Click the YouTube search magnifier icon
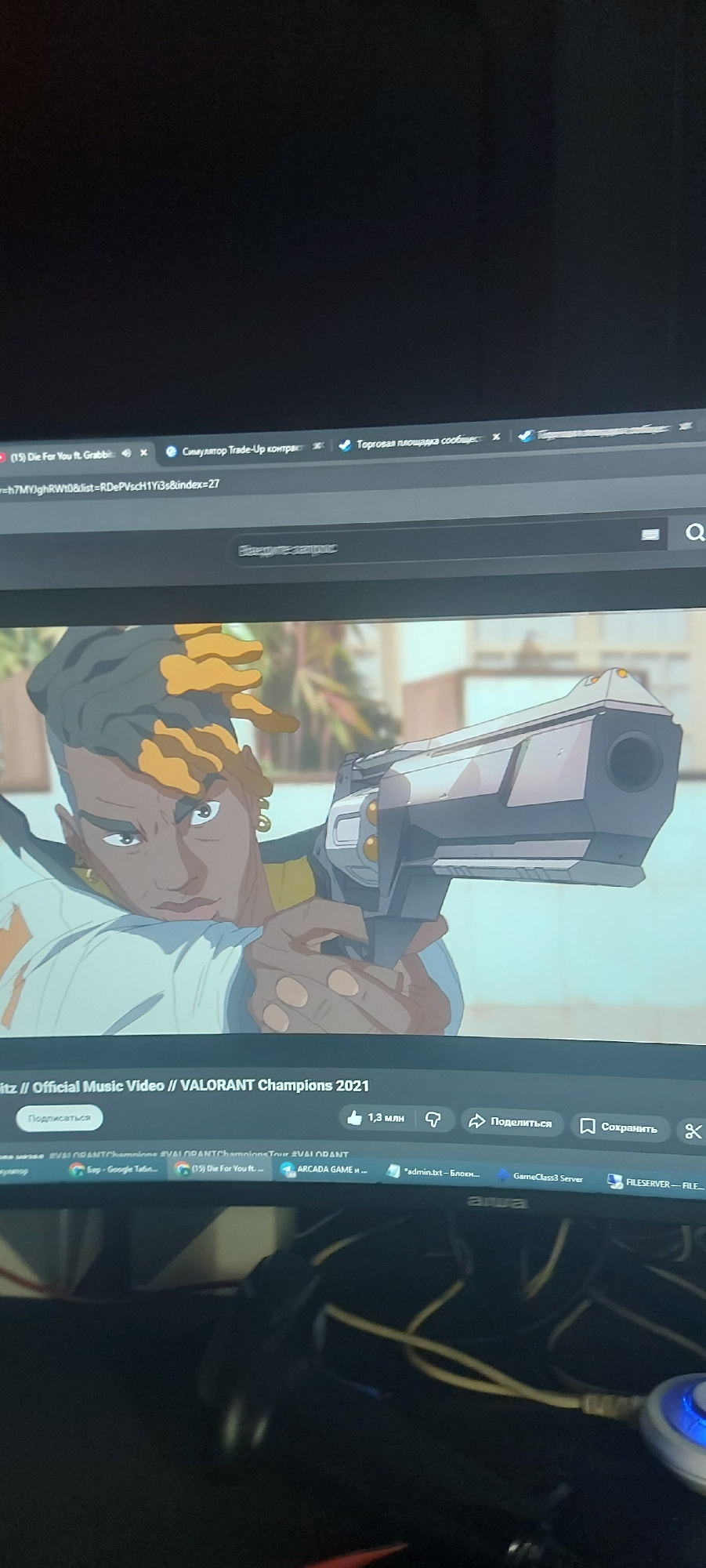The height and width of the screenshot is (1568, 706). point(694,533)
